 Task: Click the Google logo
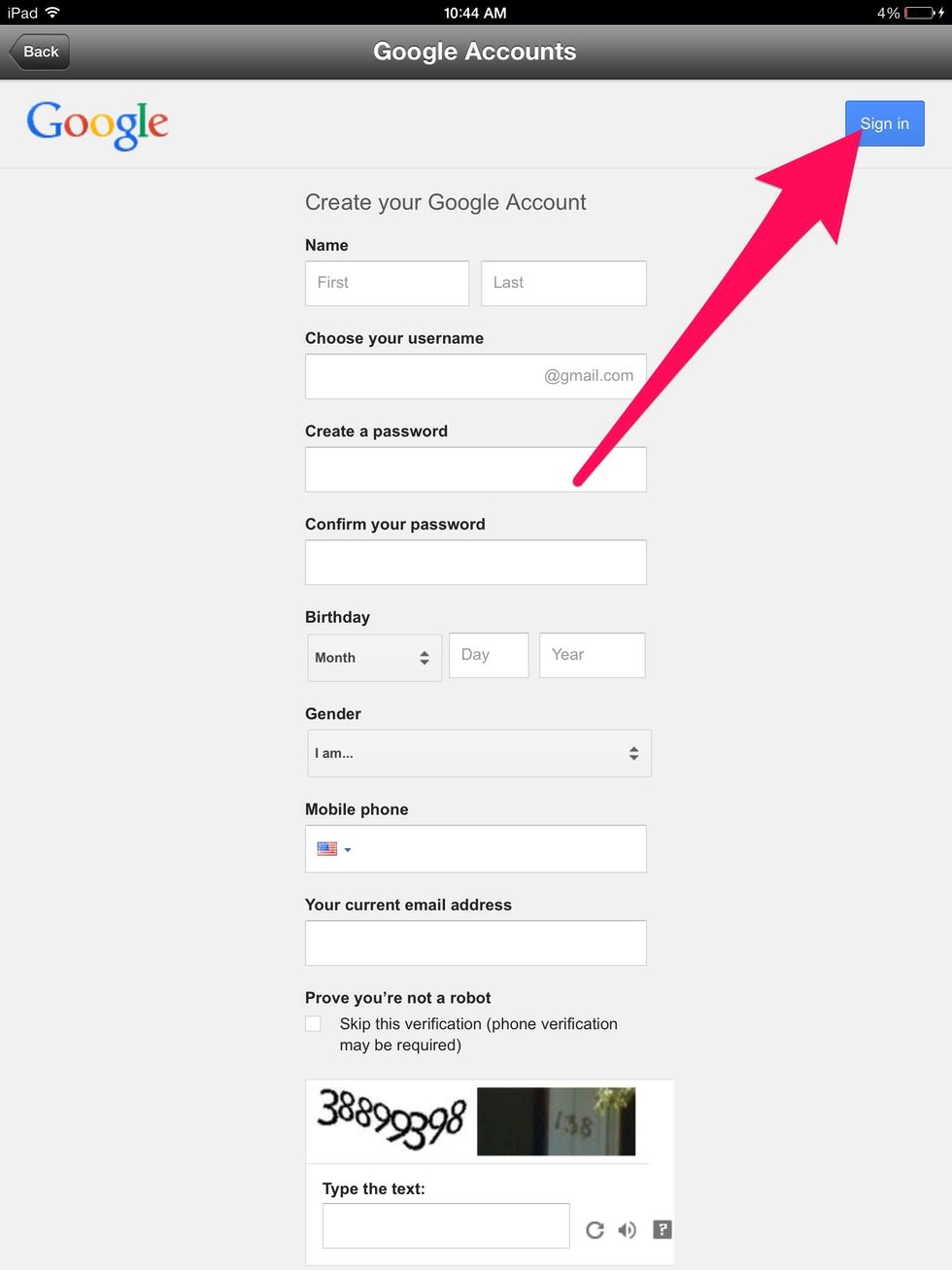click(97, 125)
